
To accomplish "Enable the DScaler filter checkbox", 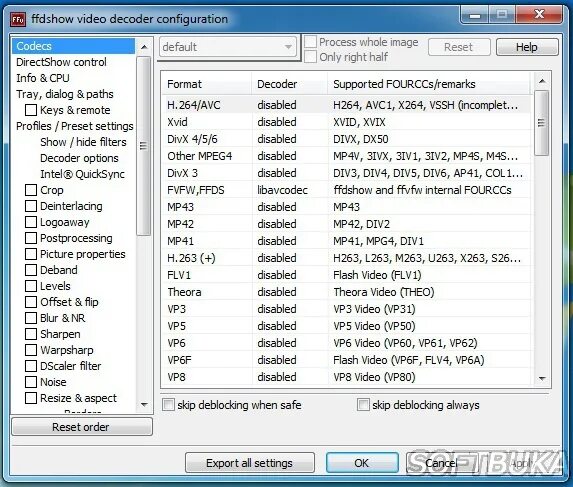I will pyautogui.click(x=31, y=366).
